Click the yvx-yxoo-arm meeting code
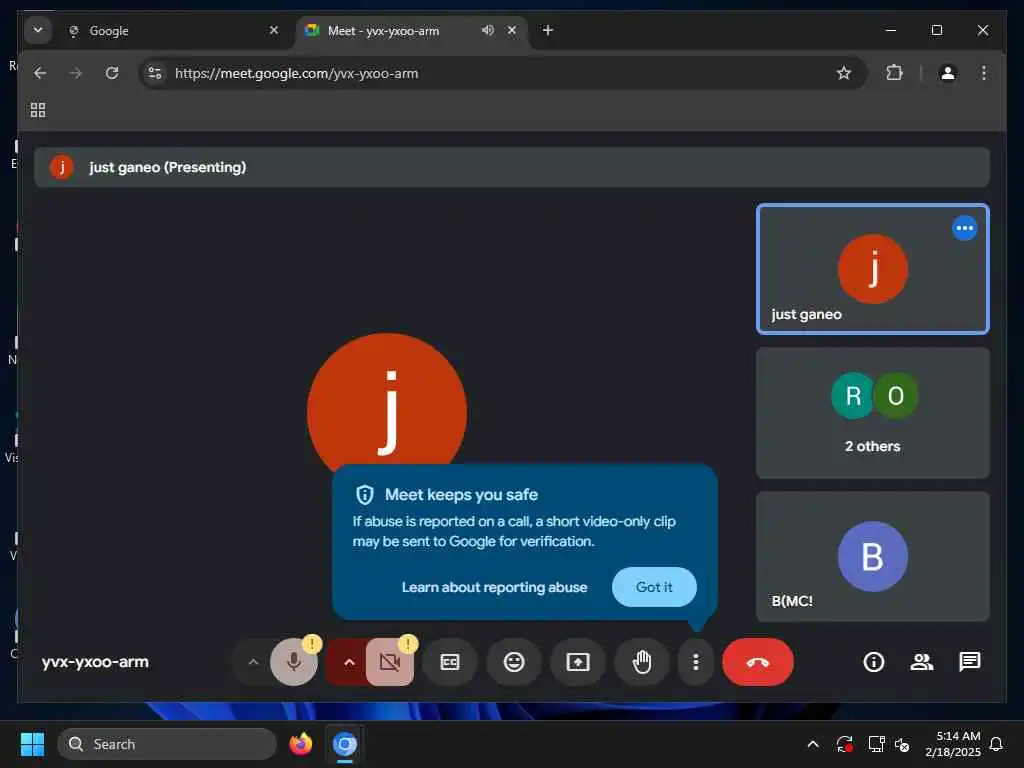This screenshot has width=1024, height=768. coord(95,662)
